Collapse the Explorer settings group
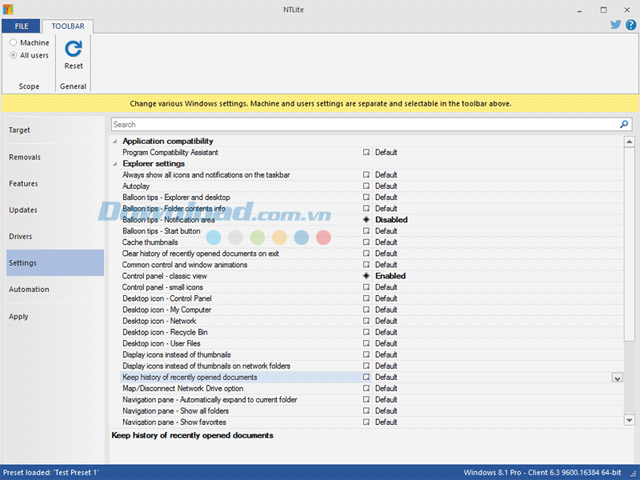The width and height of the screenshot is (640, 480). pos(115,164)
